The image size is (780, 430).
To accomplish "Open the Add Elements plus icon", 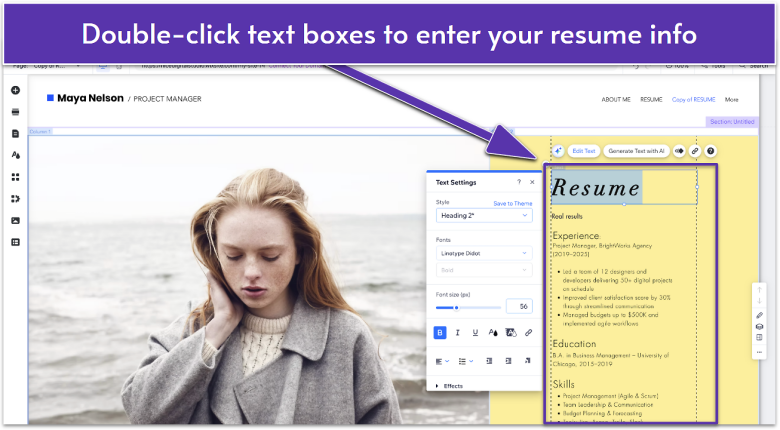I will click(x=15, y=90).
